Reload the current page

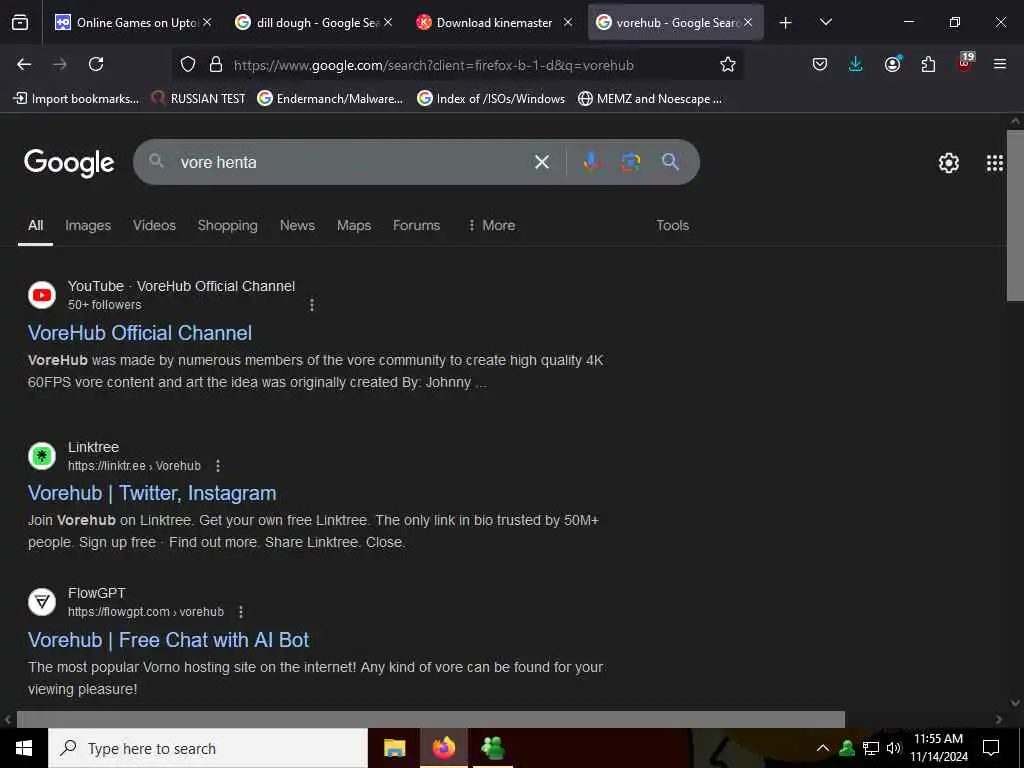tap(96, 64)
